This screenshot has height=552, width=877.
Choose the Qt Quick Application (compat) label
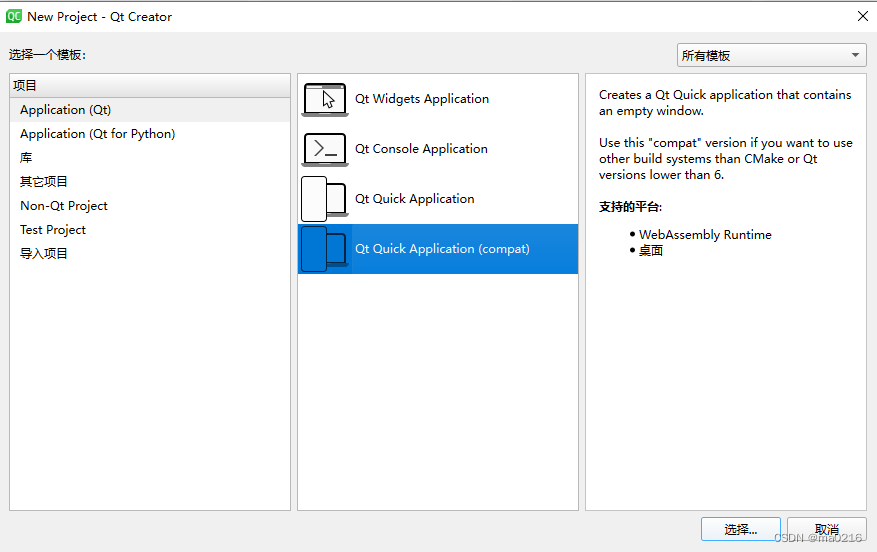tap(442, 249)
